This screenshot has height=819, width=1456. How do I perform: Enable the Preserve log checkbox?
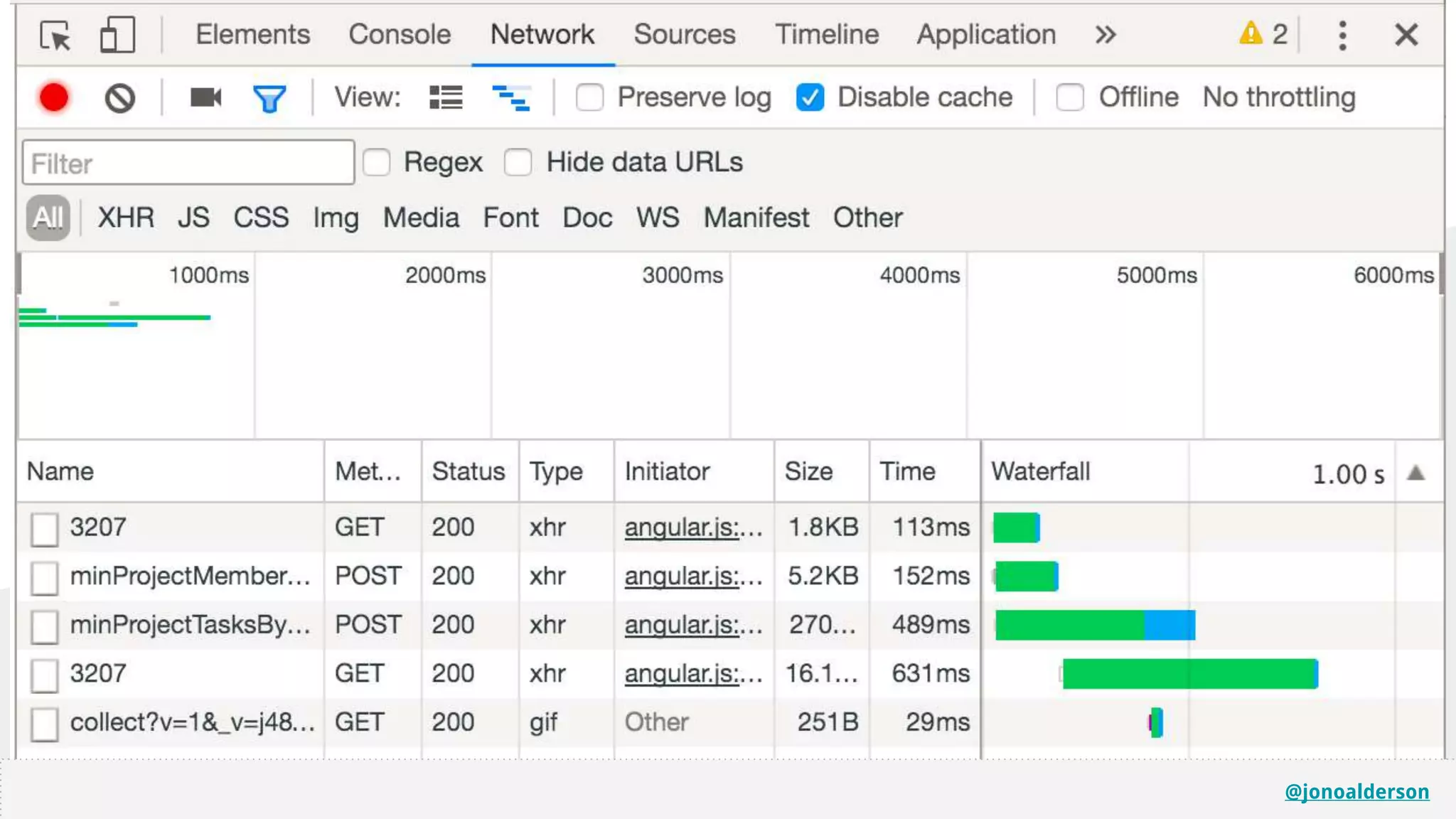(589, 97)
